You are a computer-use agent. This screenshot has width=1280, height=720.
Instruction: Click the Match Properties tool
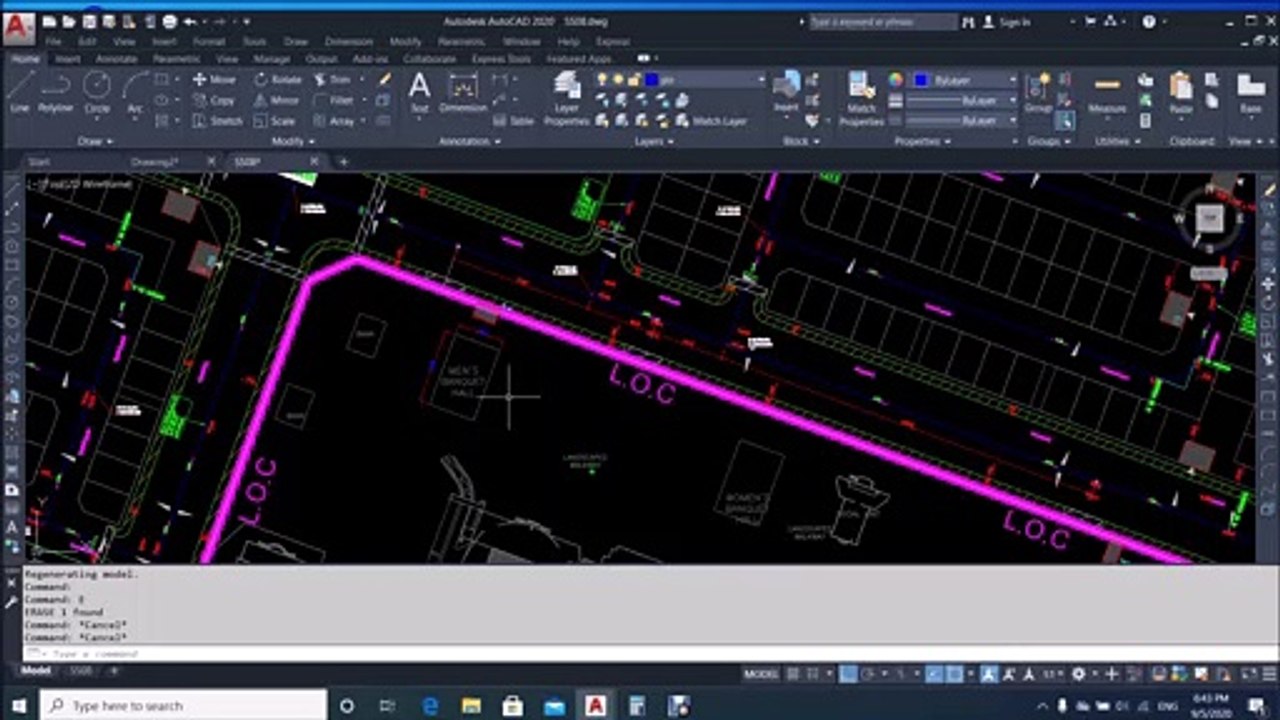861,98
